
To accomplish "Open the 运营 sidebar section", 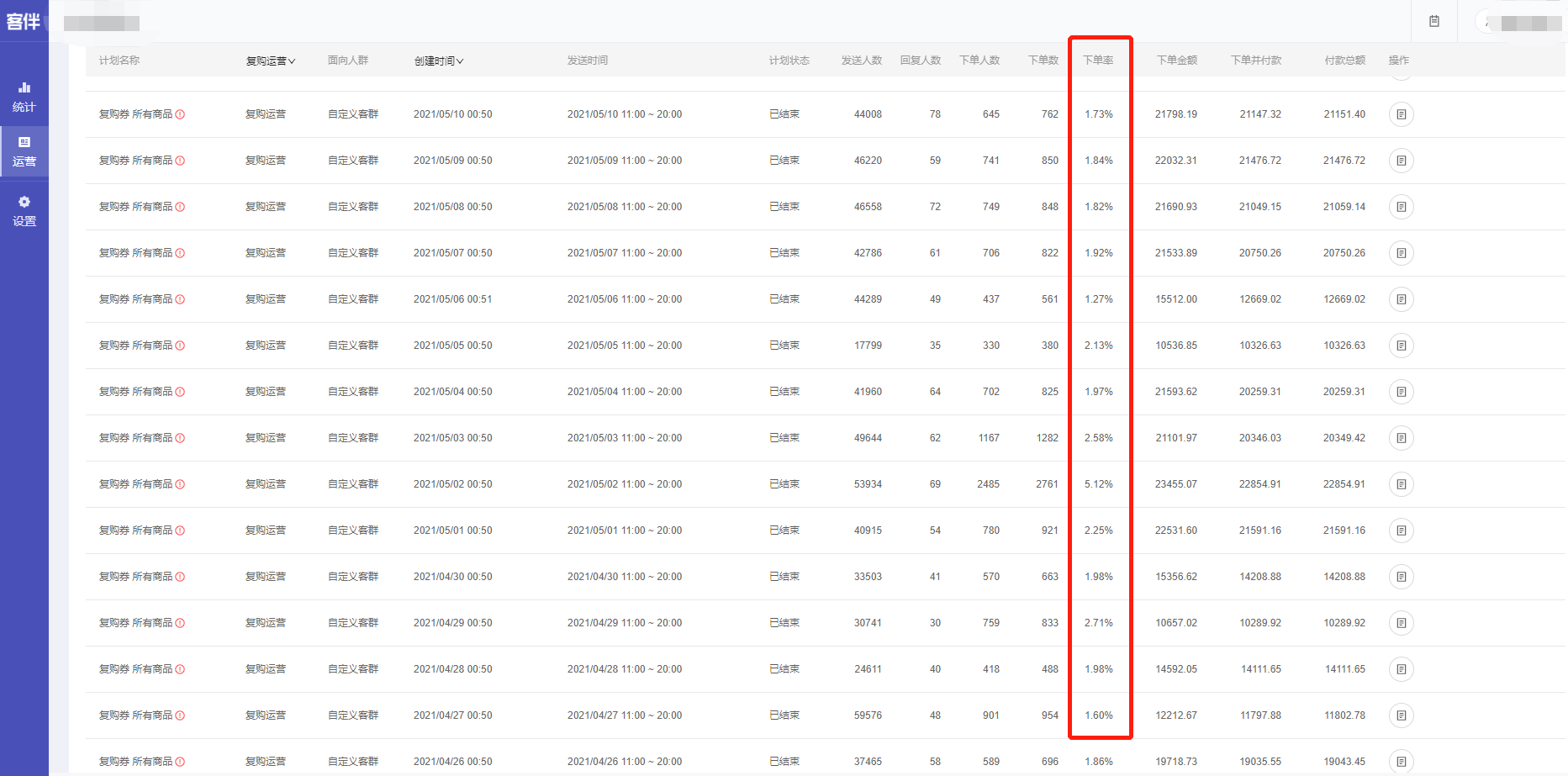I will click(24, 152).
